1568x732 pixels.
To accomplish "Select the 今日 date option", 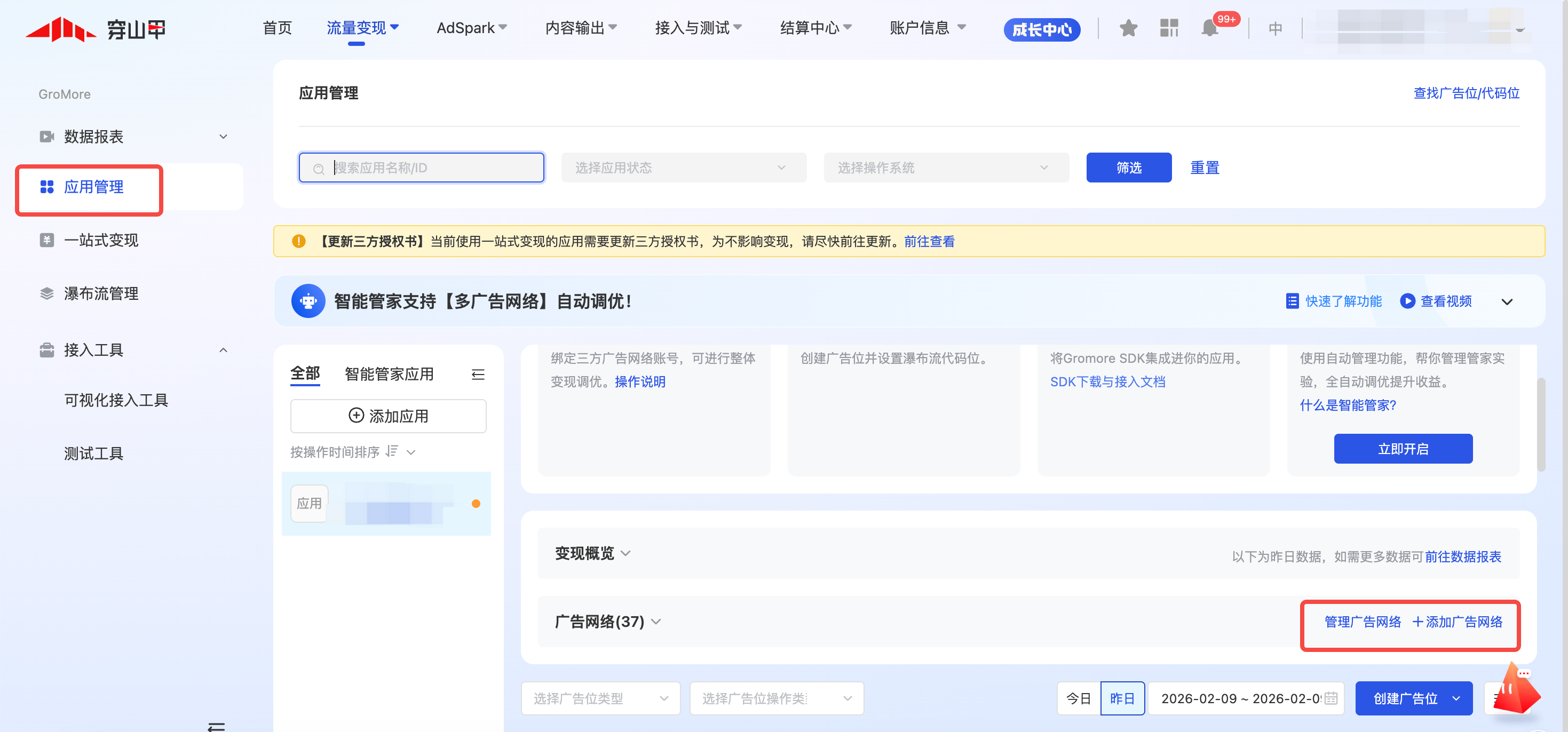I will [1078, 698].
